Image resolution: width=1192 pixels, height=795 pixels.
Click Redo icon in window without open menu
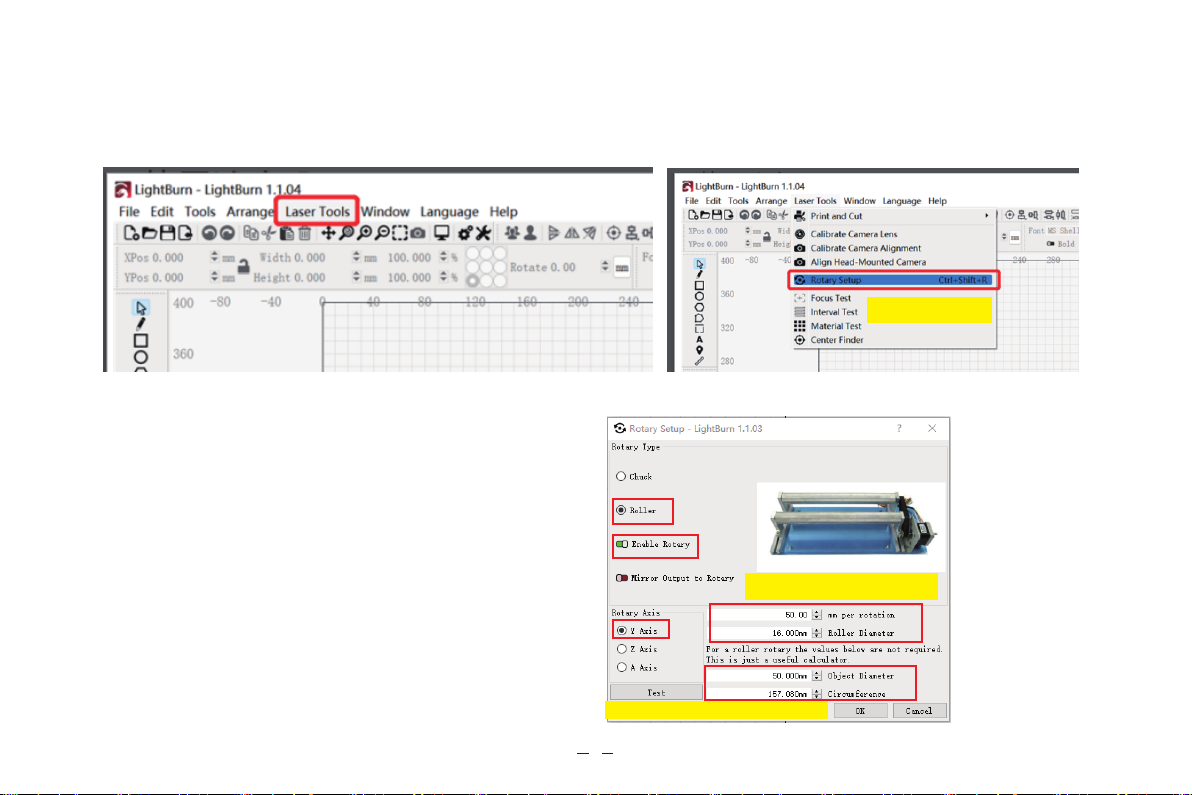[227, 233]
